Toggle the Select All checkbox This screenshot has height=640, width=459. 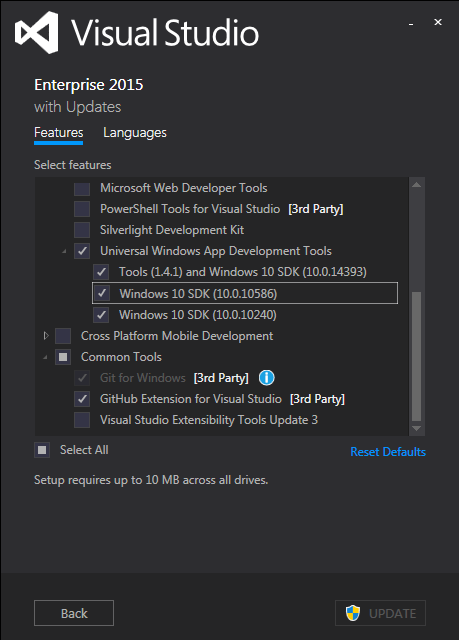(x=42, y=450)
